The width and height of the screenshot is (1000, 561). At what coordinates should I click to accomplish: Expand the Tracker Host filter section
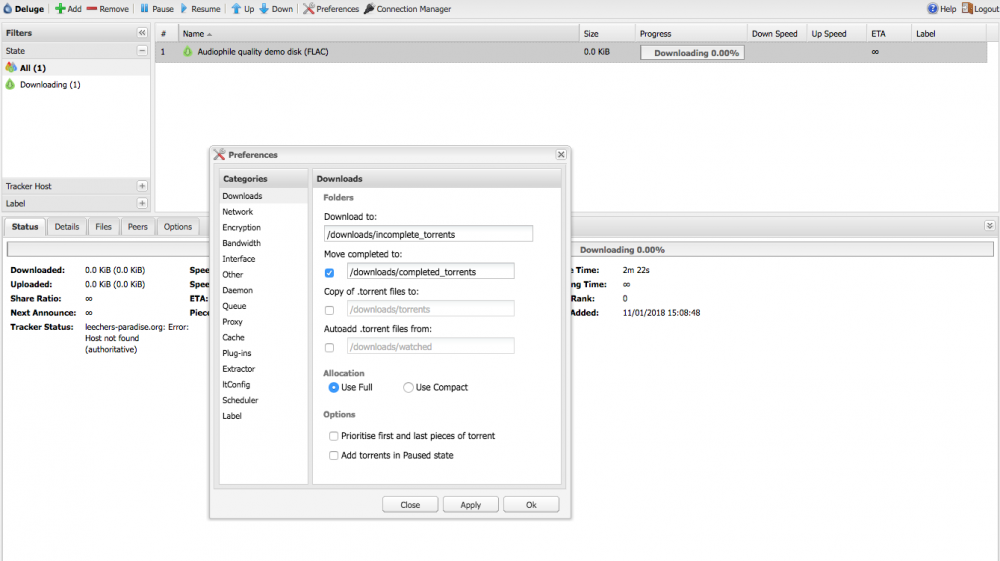click(x=142, y=186)
